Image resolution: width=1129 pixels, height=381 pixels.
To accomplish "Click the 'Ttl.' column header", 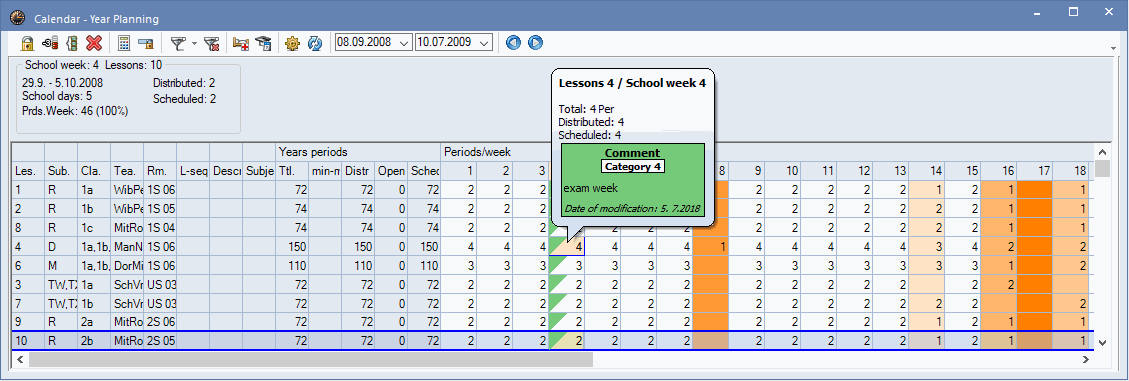I will (292, 171).
